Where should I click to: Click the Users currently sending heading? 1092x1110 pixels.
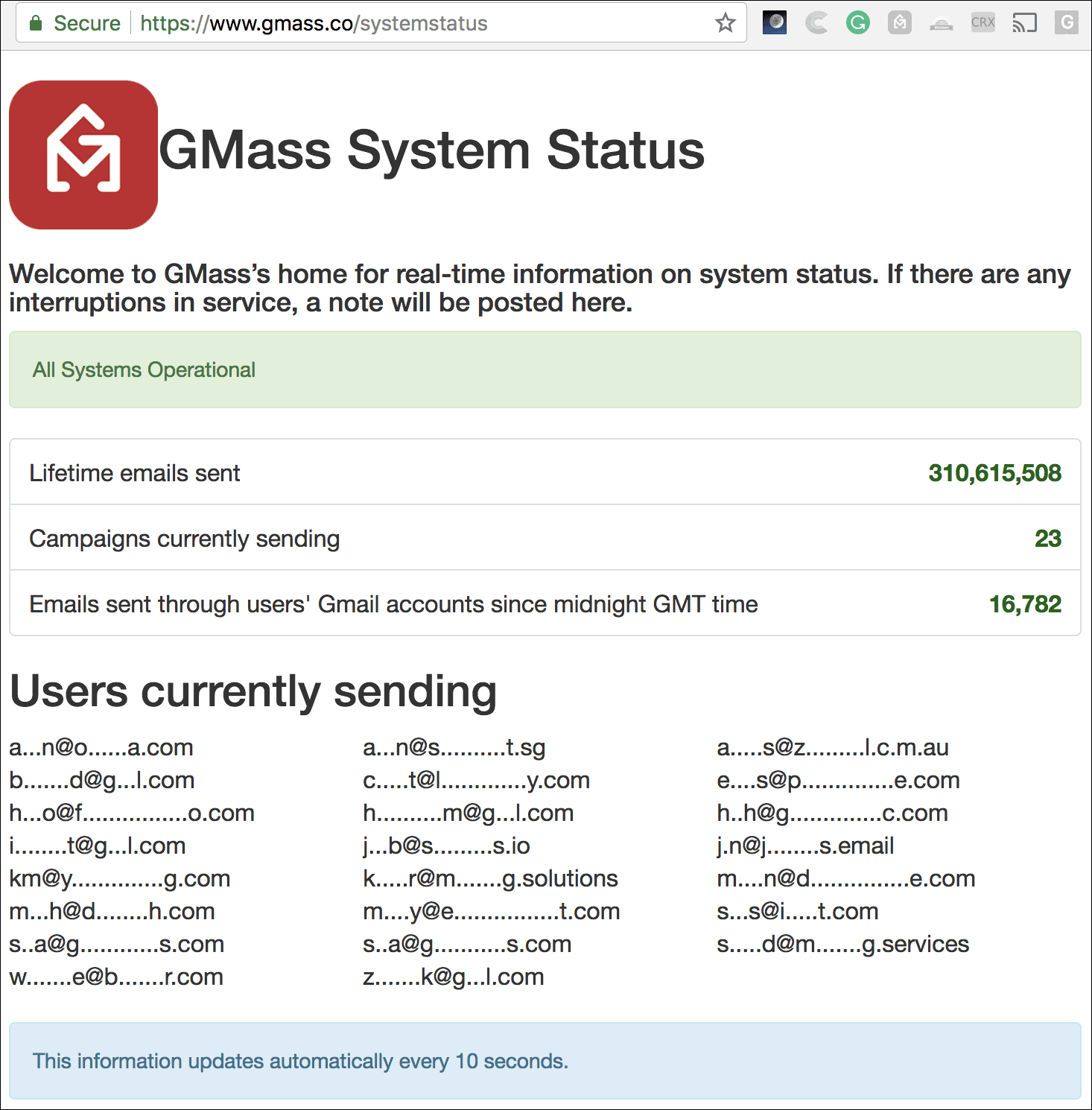(x=253, y=691)
